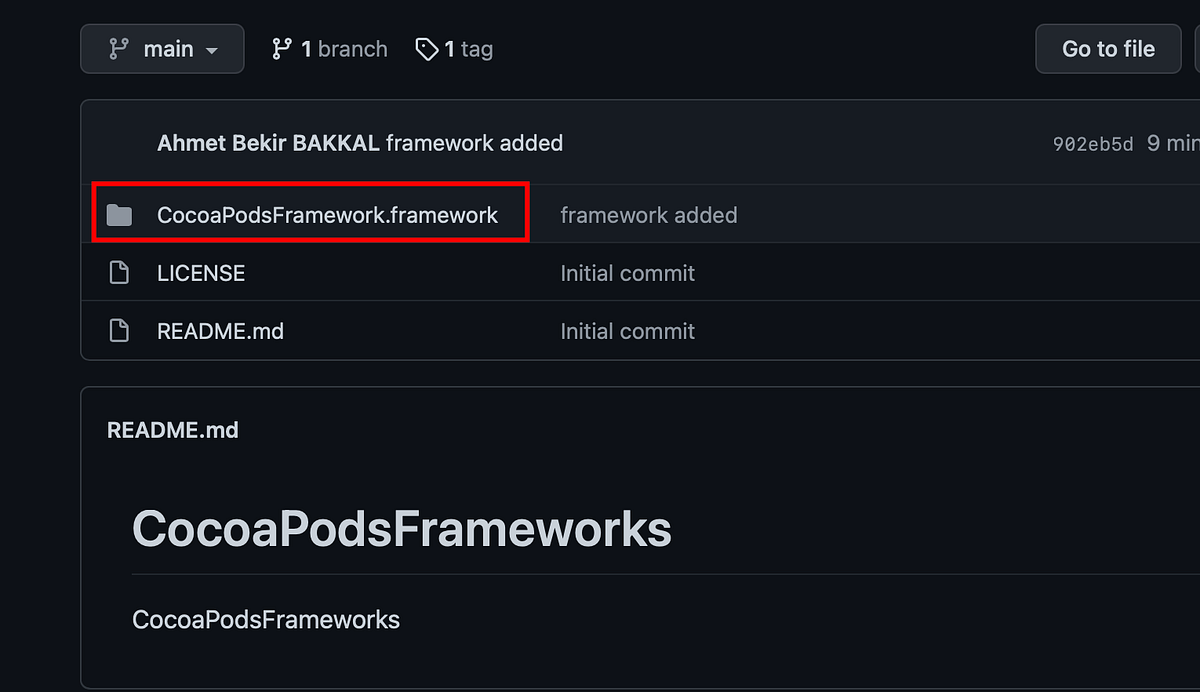View the repository's 1 tag

[453, 48]
